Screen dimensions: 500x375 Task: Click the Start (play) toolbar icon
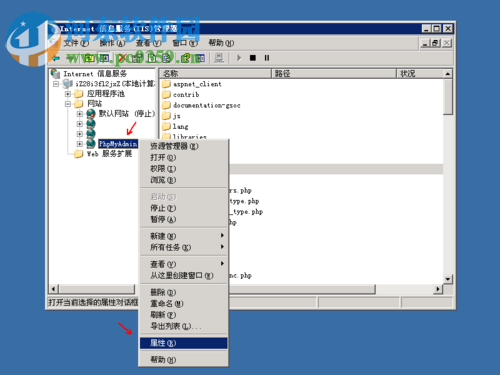click(239, 58)
